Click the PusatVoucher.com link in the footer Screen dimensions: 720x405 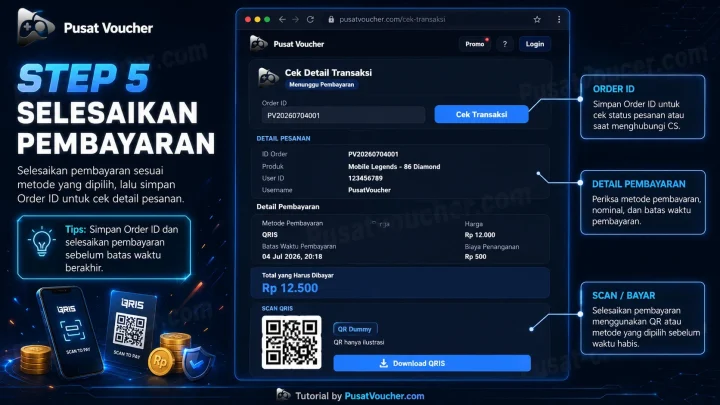pos(384,396)
